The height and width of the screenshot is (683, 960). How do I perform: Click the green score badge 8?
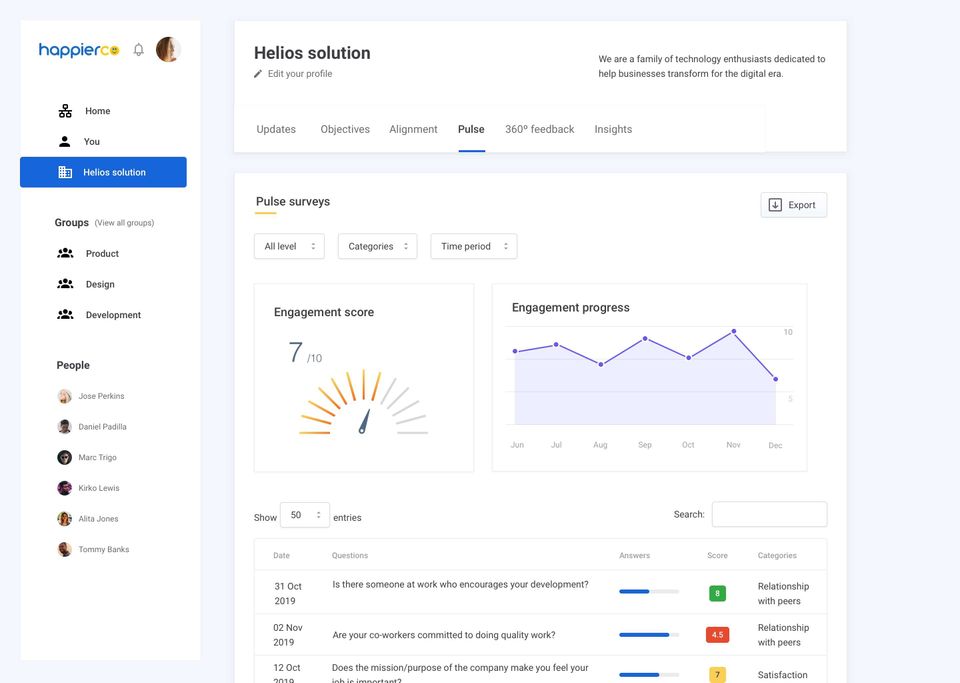pos(718,593)
